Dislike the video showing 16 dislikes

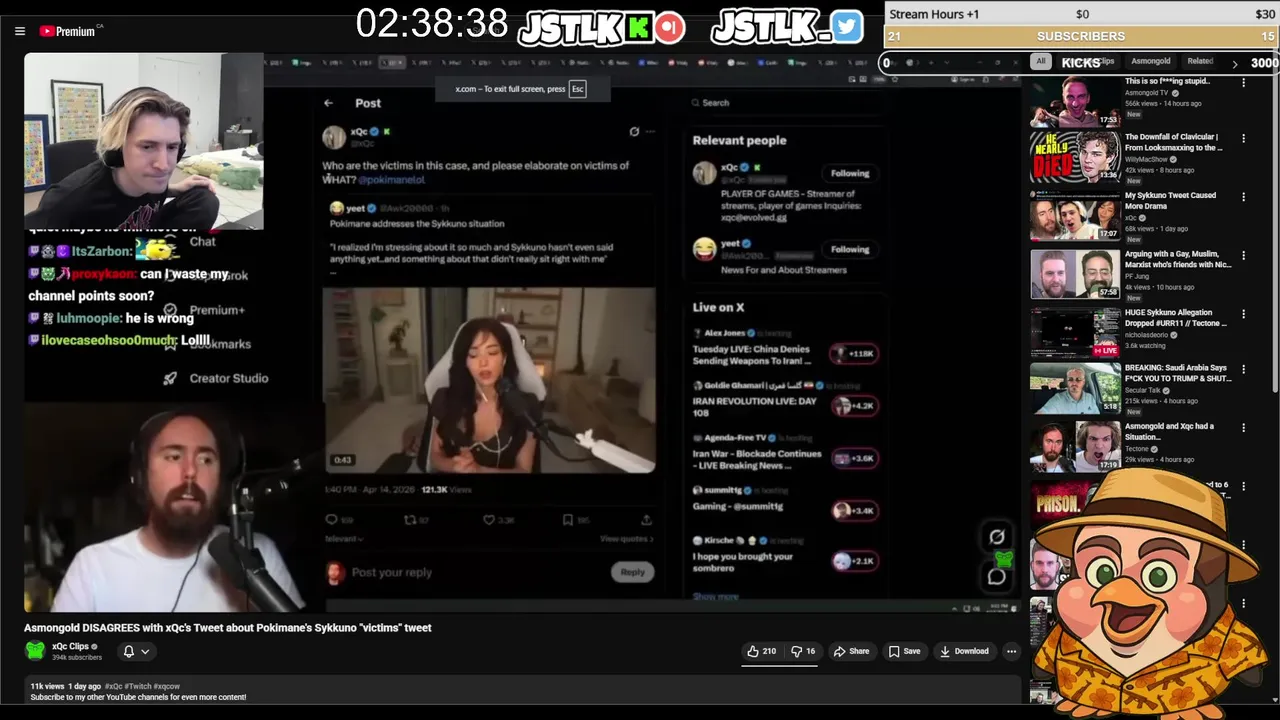point(803,651)
